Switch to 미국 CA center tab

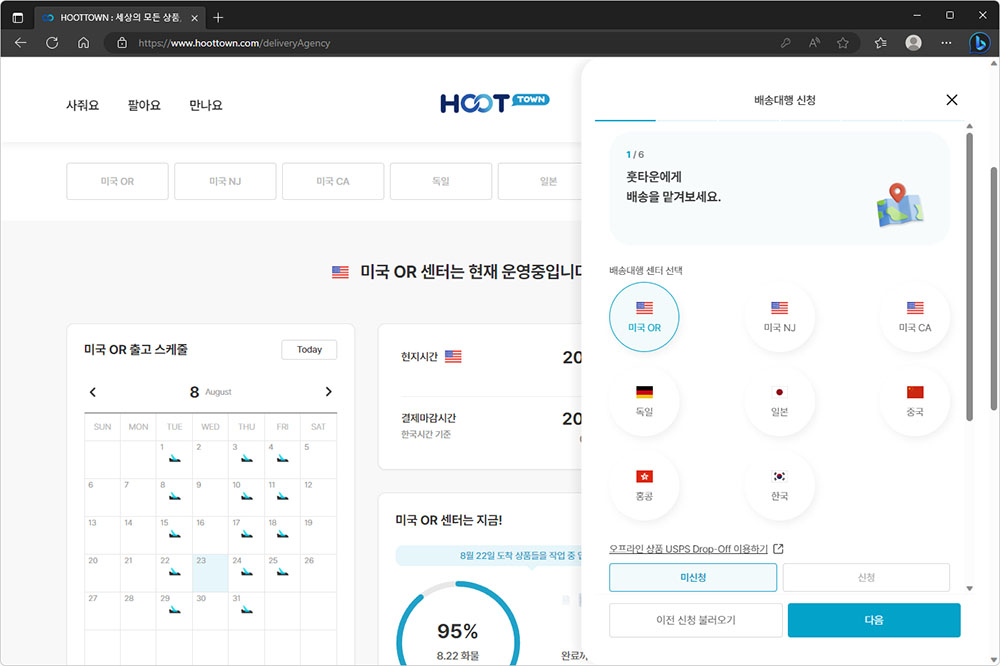pos(333,181)
